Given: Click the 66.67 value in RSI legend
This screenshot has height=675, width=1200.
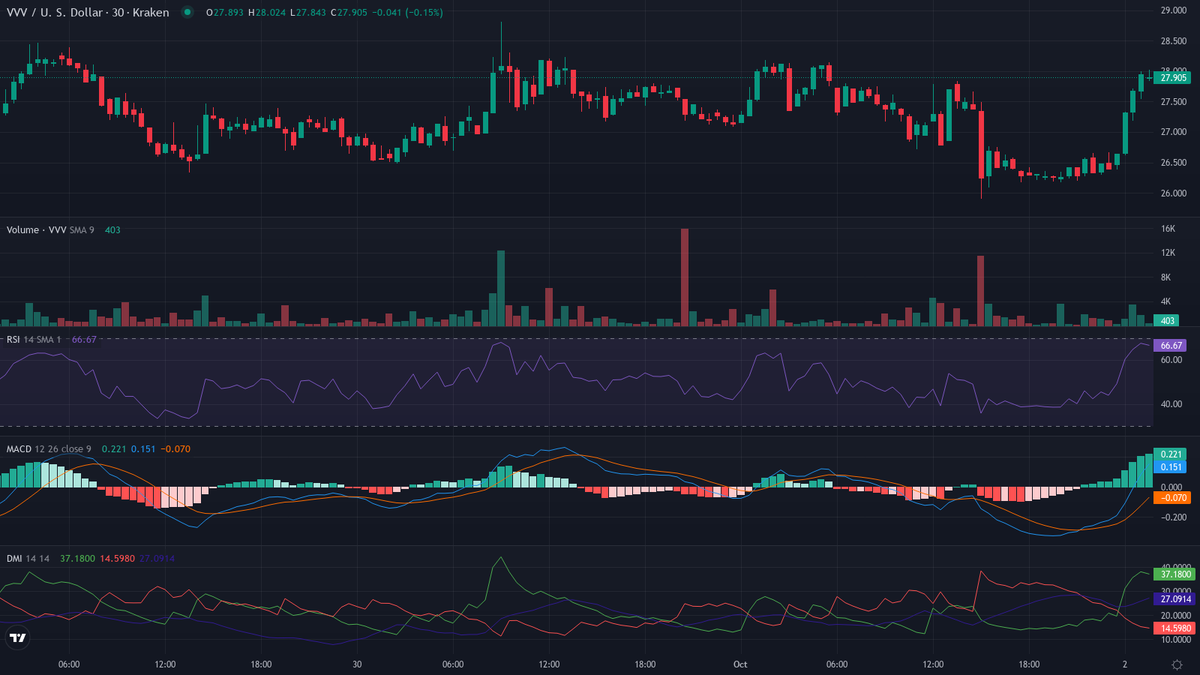Looking at the screenshot, I should pyautogui.click(x=84, y=340).
